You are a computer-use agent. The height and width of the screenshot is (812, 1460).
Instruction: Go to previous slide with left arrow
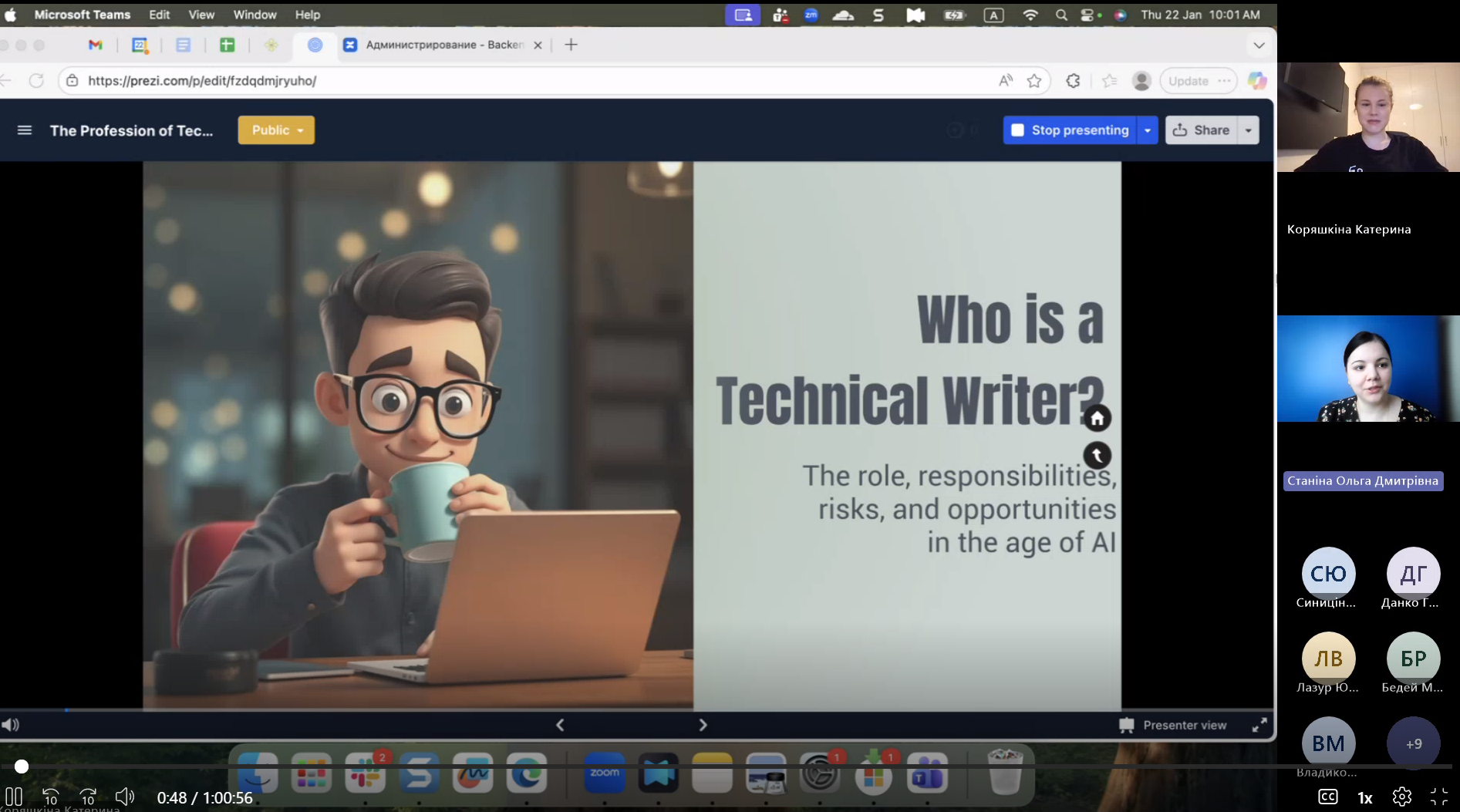[x=561, y=725]
